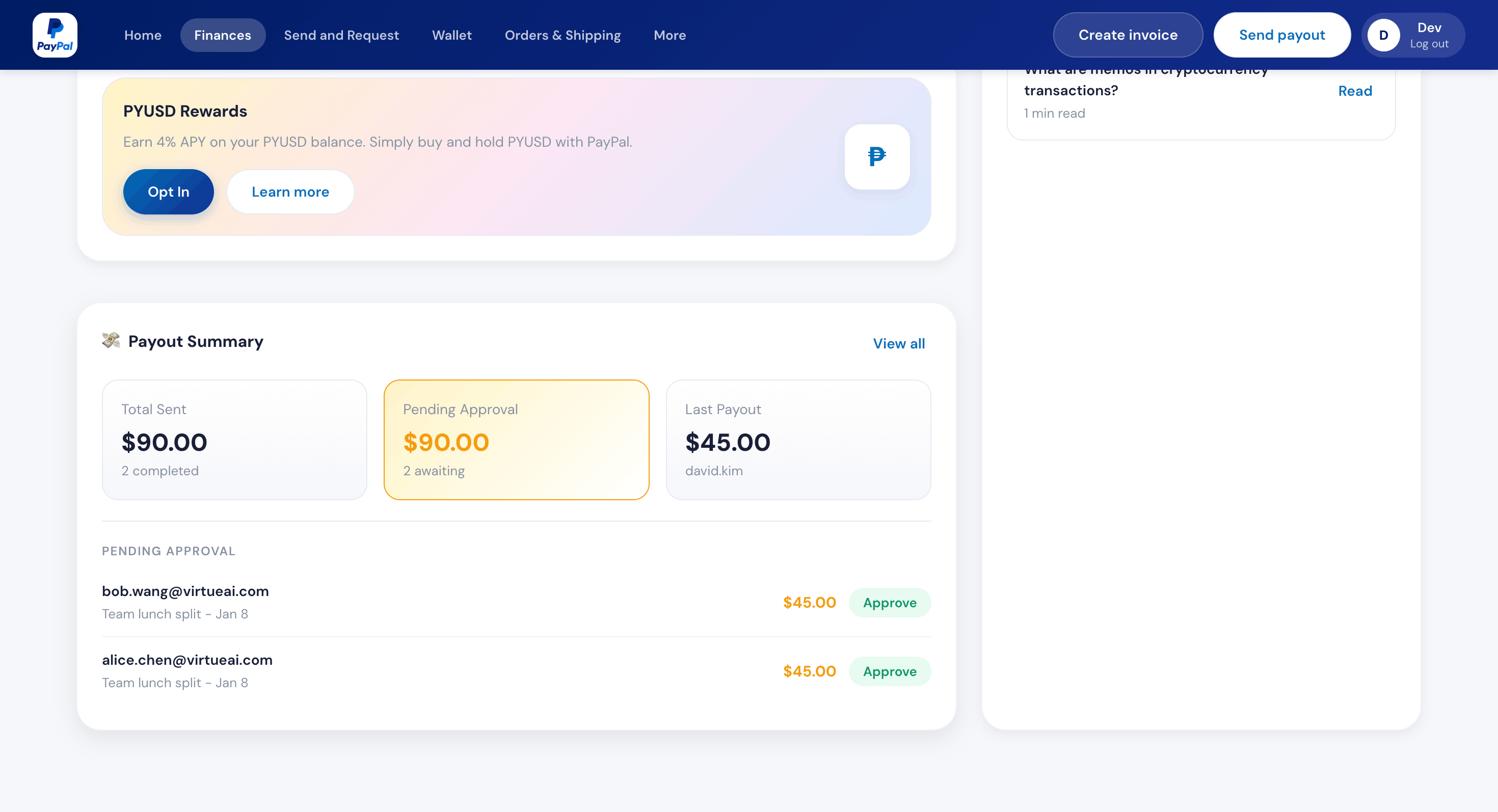Viewport: 1498px width, 812px height.
Task: Click the Payout Summary money icon
Action: tap(111, 341)
